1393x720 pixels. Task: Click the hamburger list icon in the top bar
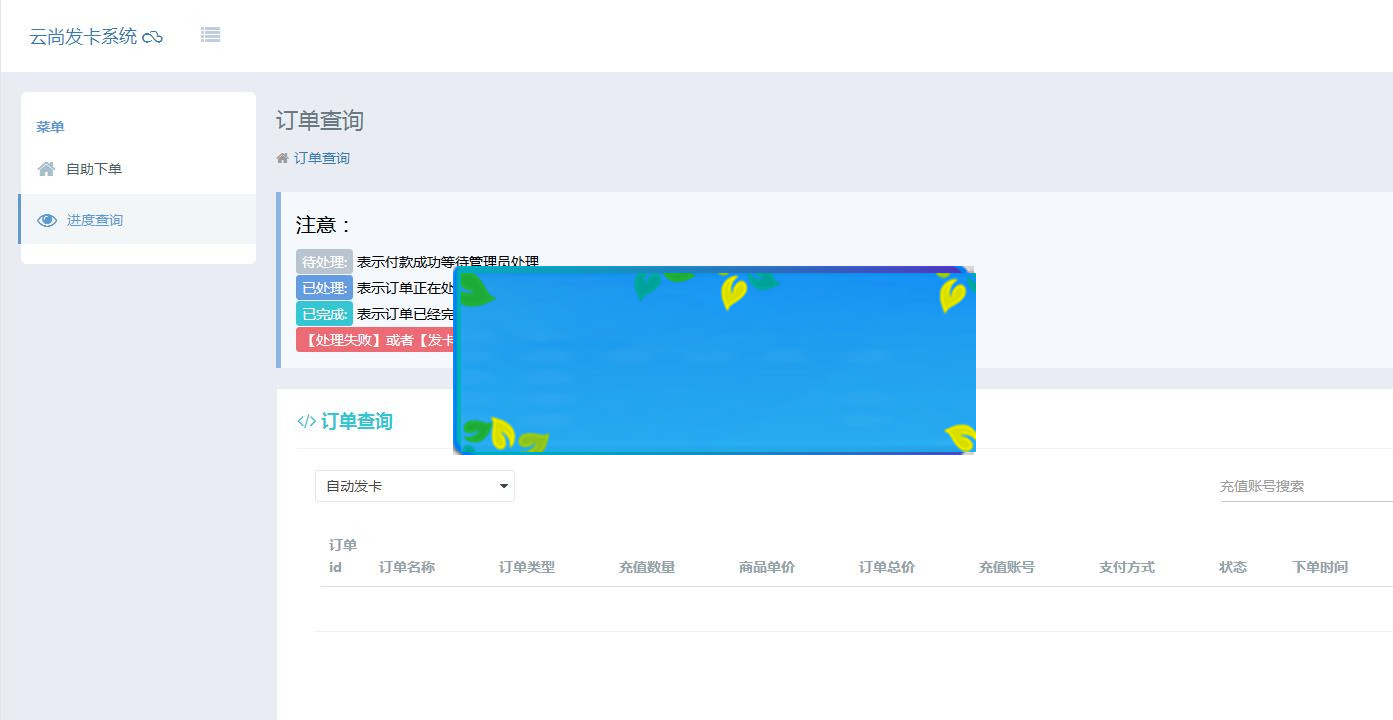210,34
